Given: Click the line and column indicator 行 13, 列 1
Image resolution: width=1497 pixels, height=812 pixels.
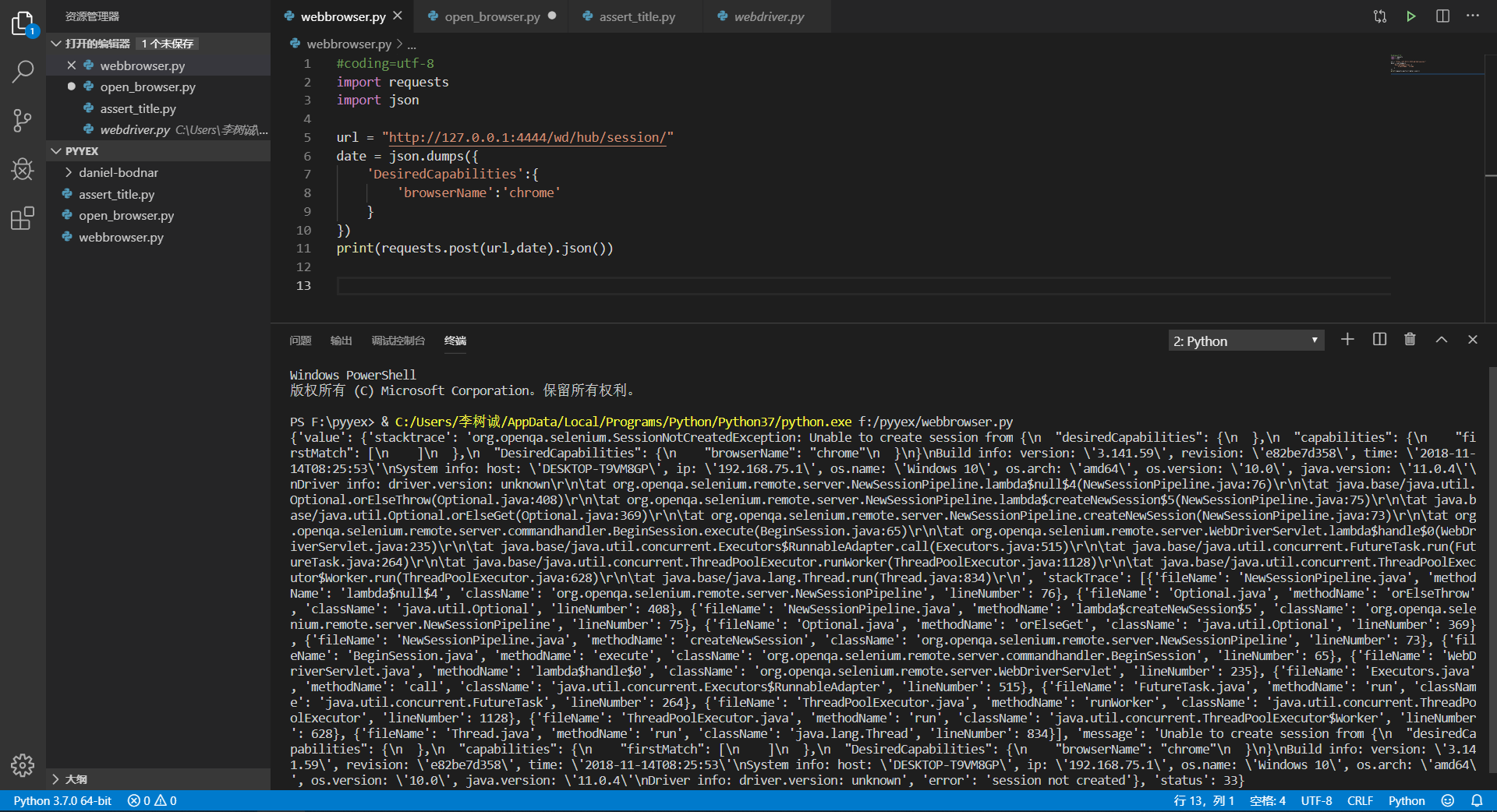Looking at the screenshot, I should pos(1203,800).
